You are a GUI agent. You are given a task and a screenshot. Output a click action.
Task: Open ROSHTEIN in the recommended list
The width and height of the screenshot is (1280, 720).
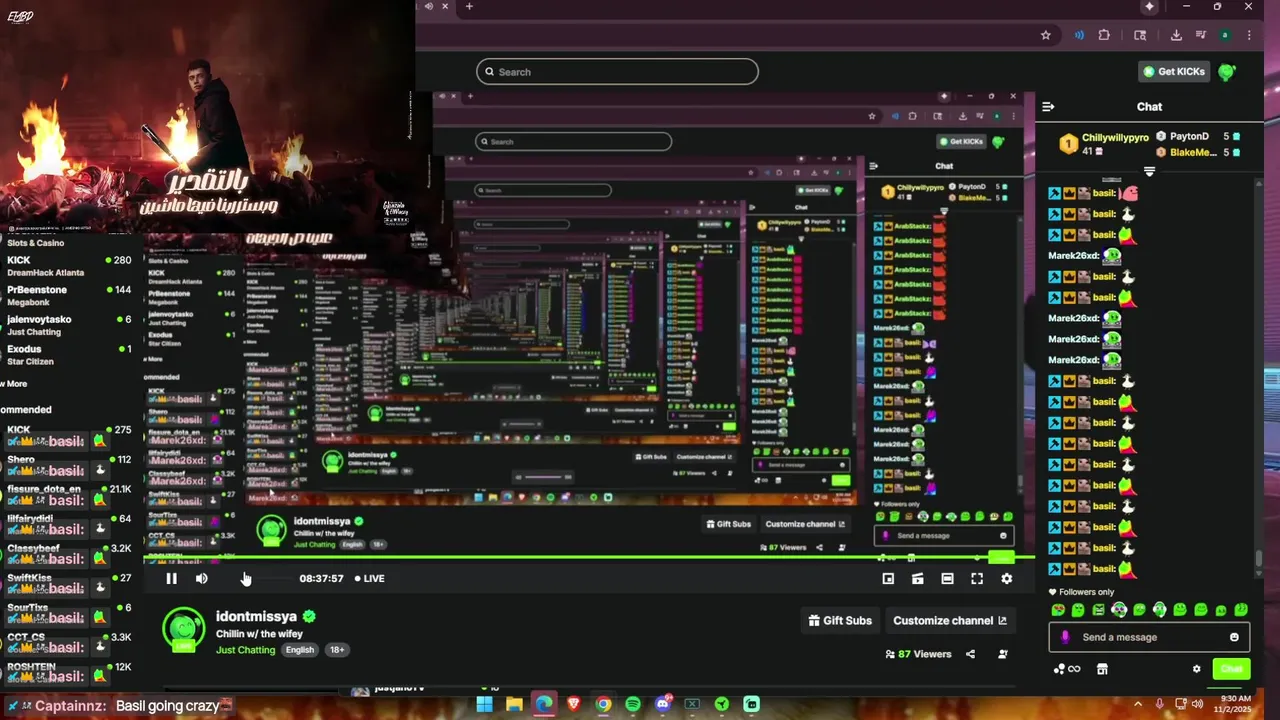70,672
